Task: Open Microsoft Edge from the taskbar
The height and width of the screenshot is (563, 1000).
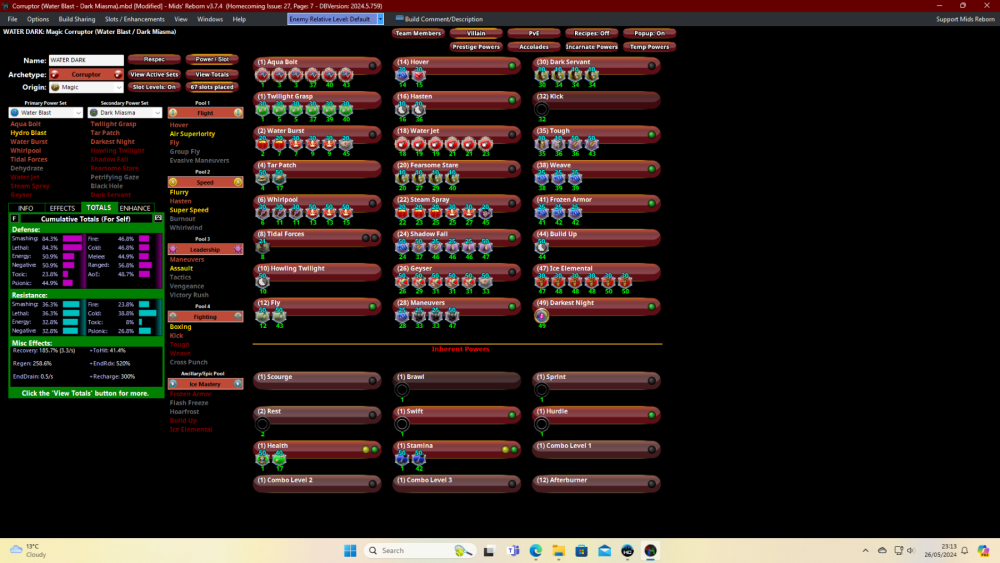Action: (x=535, y=551)
